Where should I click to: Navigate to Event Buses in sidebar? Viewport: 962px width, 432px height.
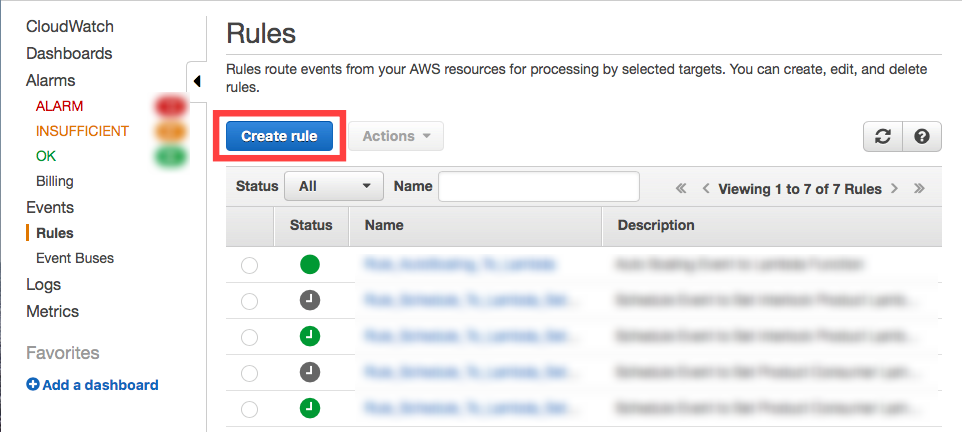75,258
